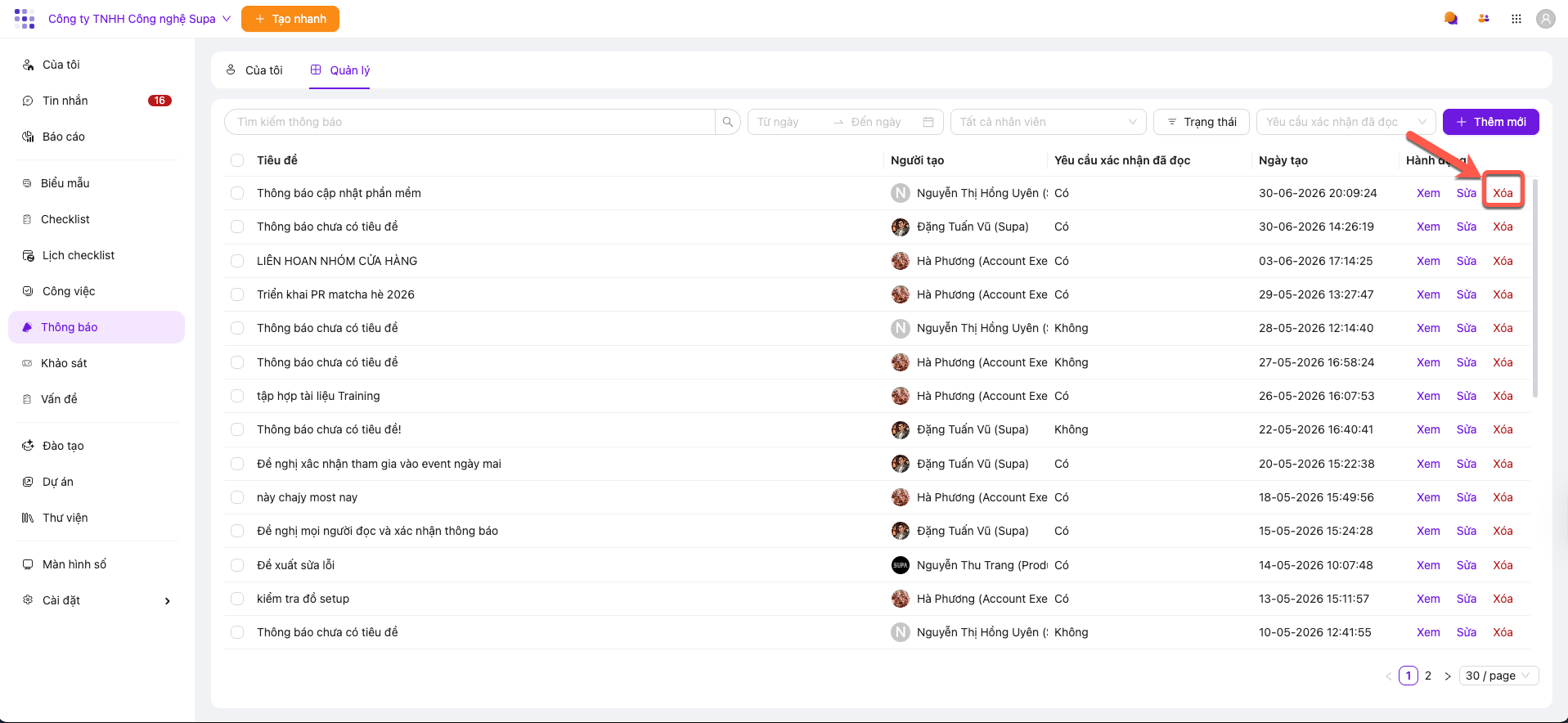Click the Tạo nhanh button
The width and height of the screenshot is (1568, 723).
click(290, 19)
